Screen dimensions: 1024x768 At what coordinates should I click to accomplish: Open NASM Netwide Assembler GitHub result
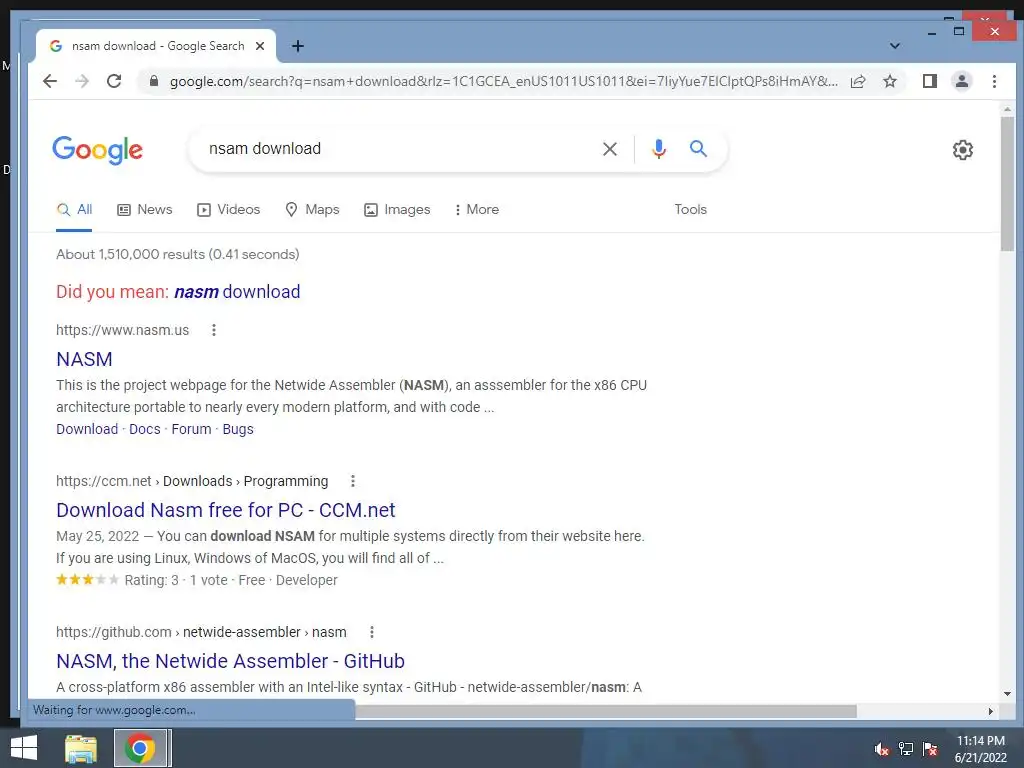coord(231,661)
